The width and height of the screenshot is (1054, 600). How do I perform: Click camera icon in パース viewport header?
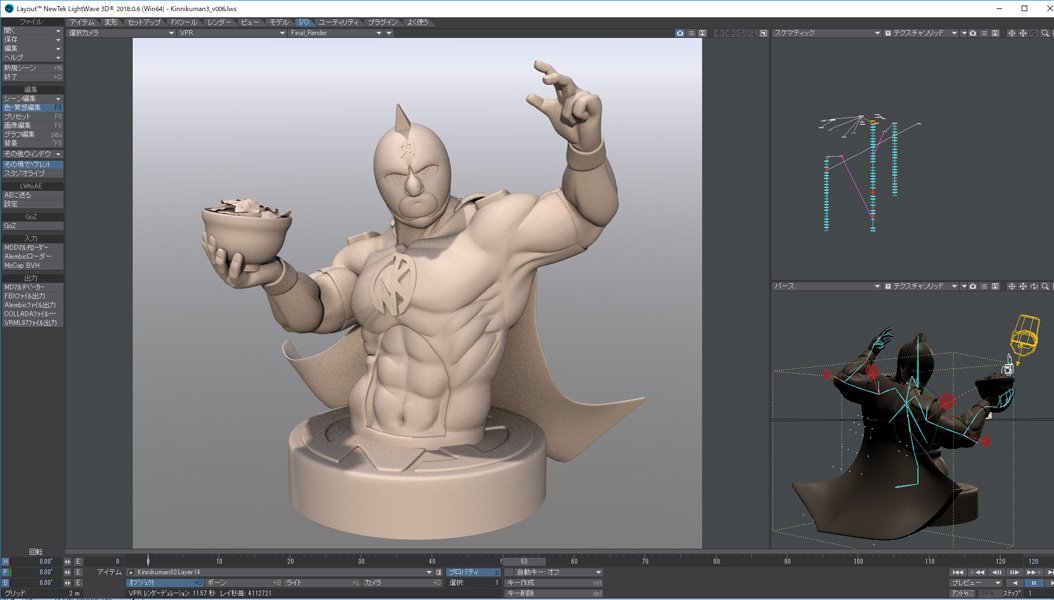point(973,286)
